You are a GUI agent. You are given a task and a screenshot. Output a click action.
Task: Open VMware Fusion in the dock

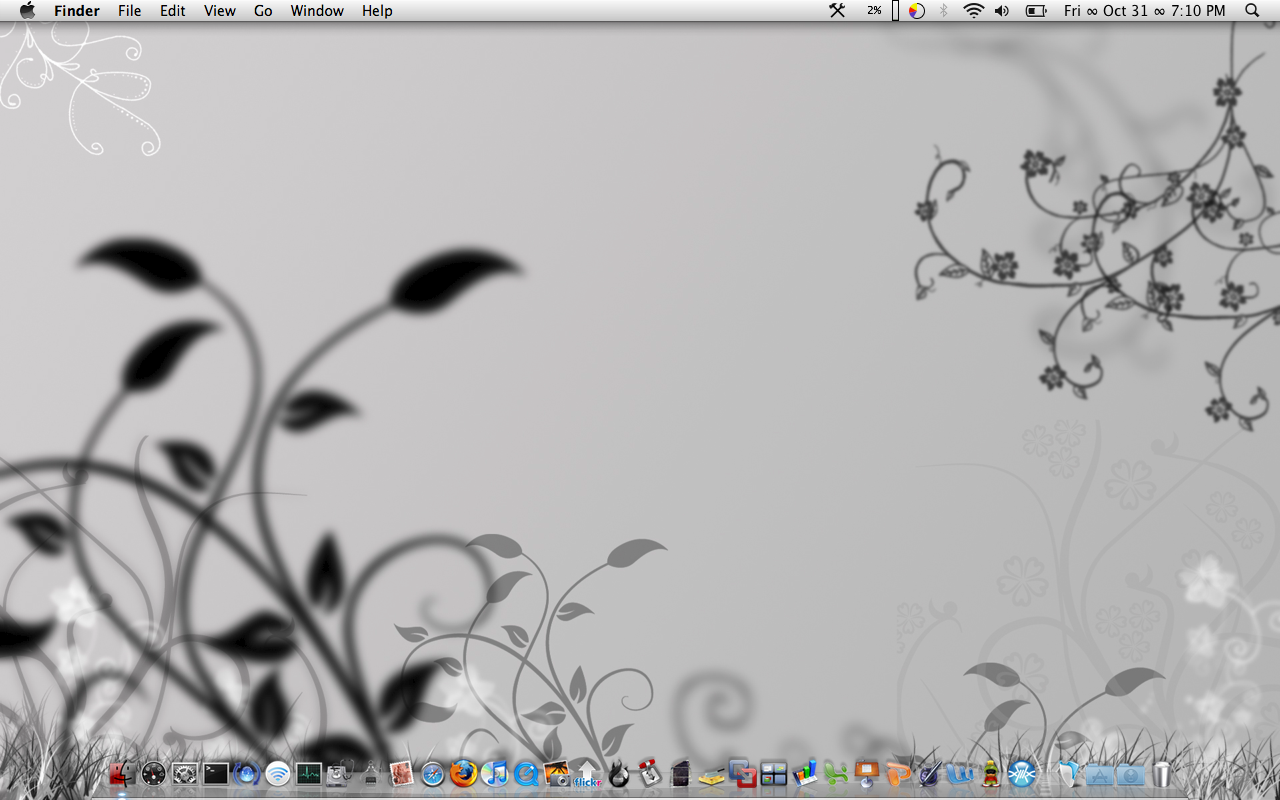click(743, 773)
